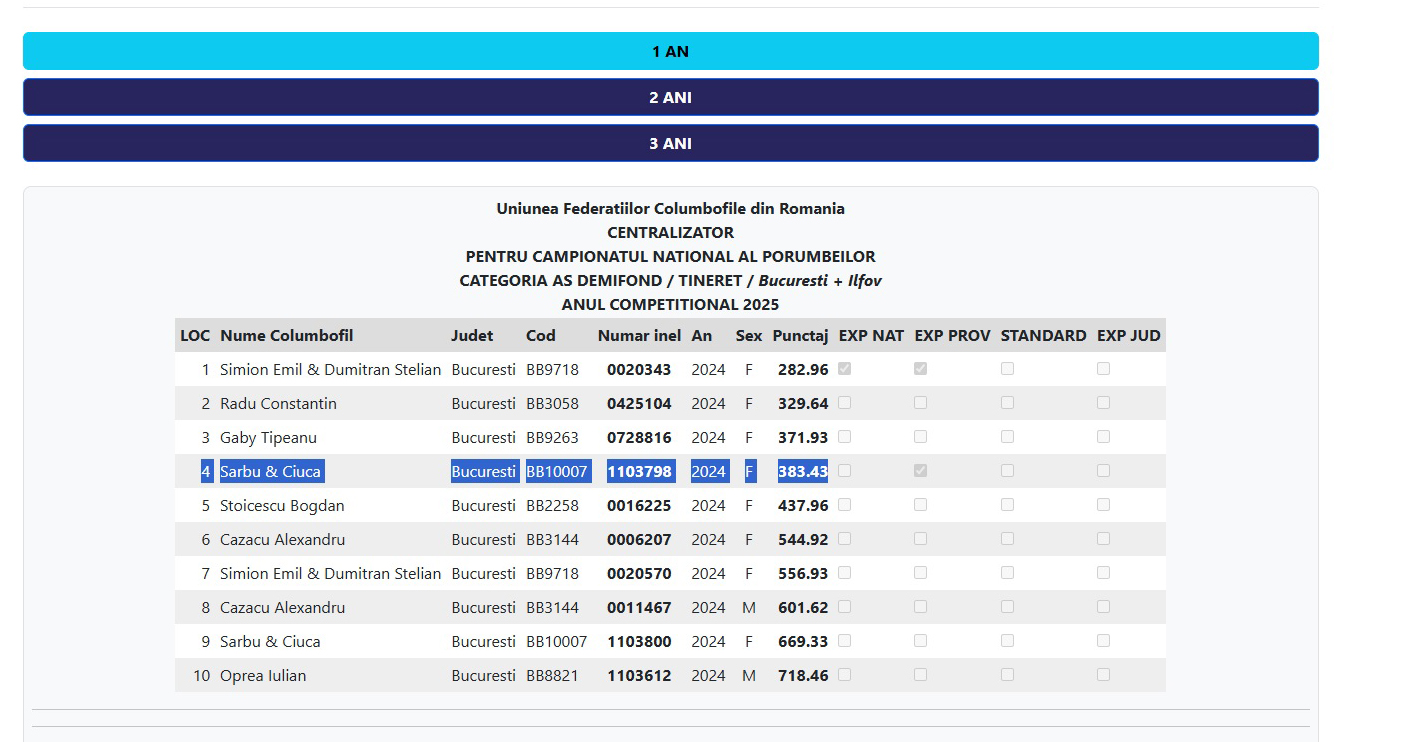The width and height of the screenshot is (1406, 742).
Task: Check STANDARD box for Radu Constantin
Action: tap(1007, 403)
